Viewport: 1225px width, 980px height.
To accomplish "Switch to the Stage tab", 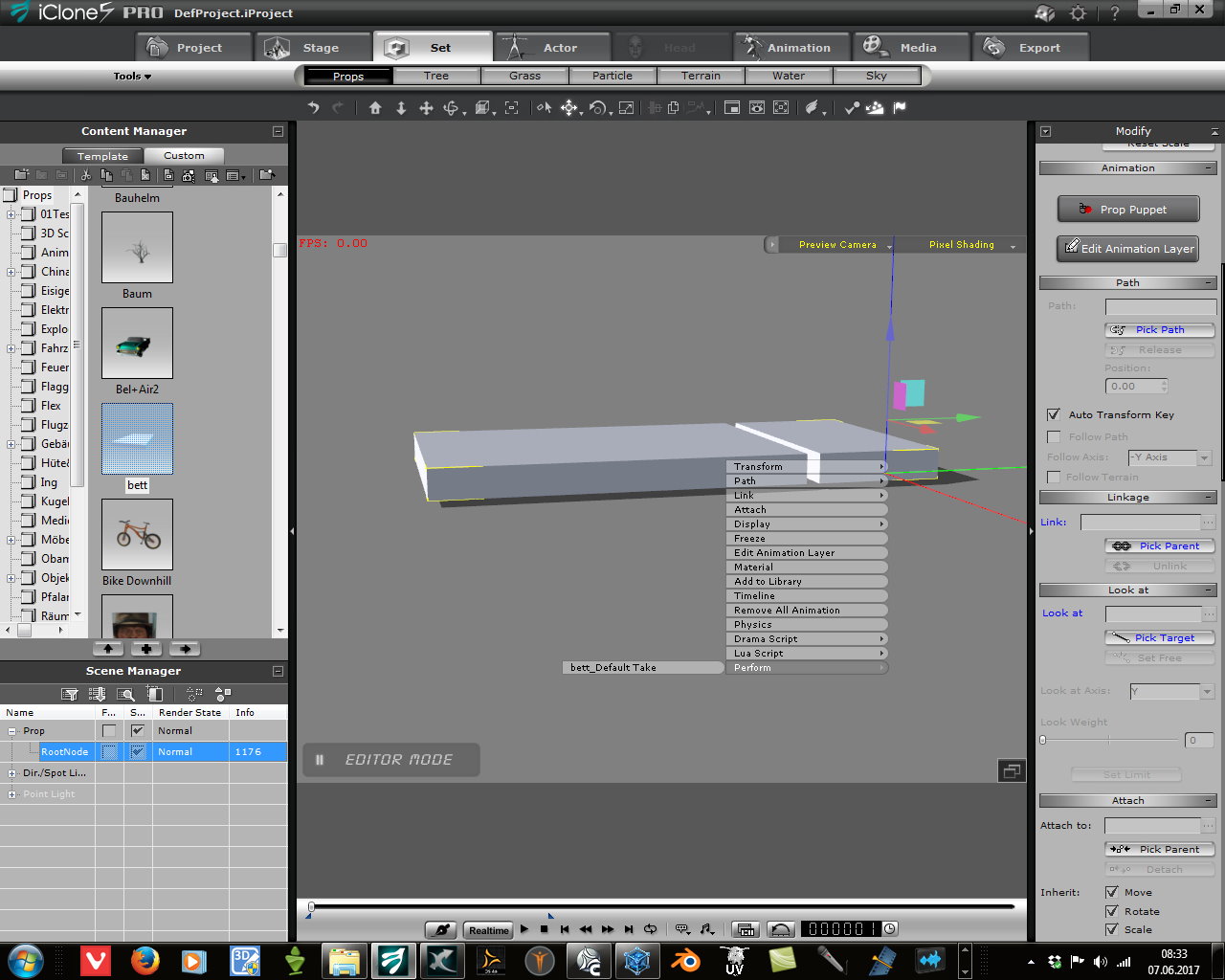I will coord(311,48).
